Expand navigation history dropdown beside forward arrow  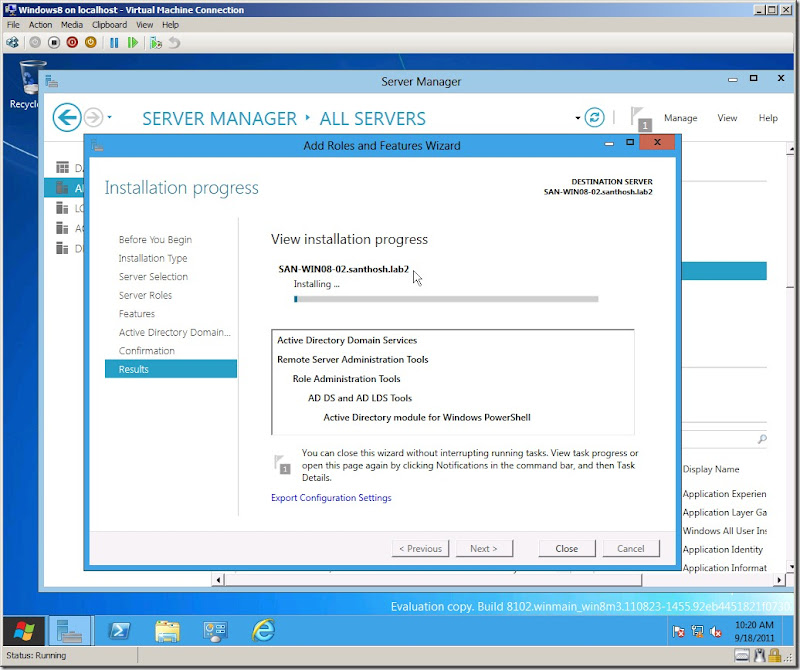point(109,117)
